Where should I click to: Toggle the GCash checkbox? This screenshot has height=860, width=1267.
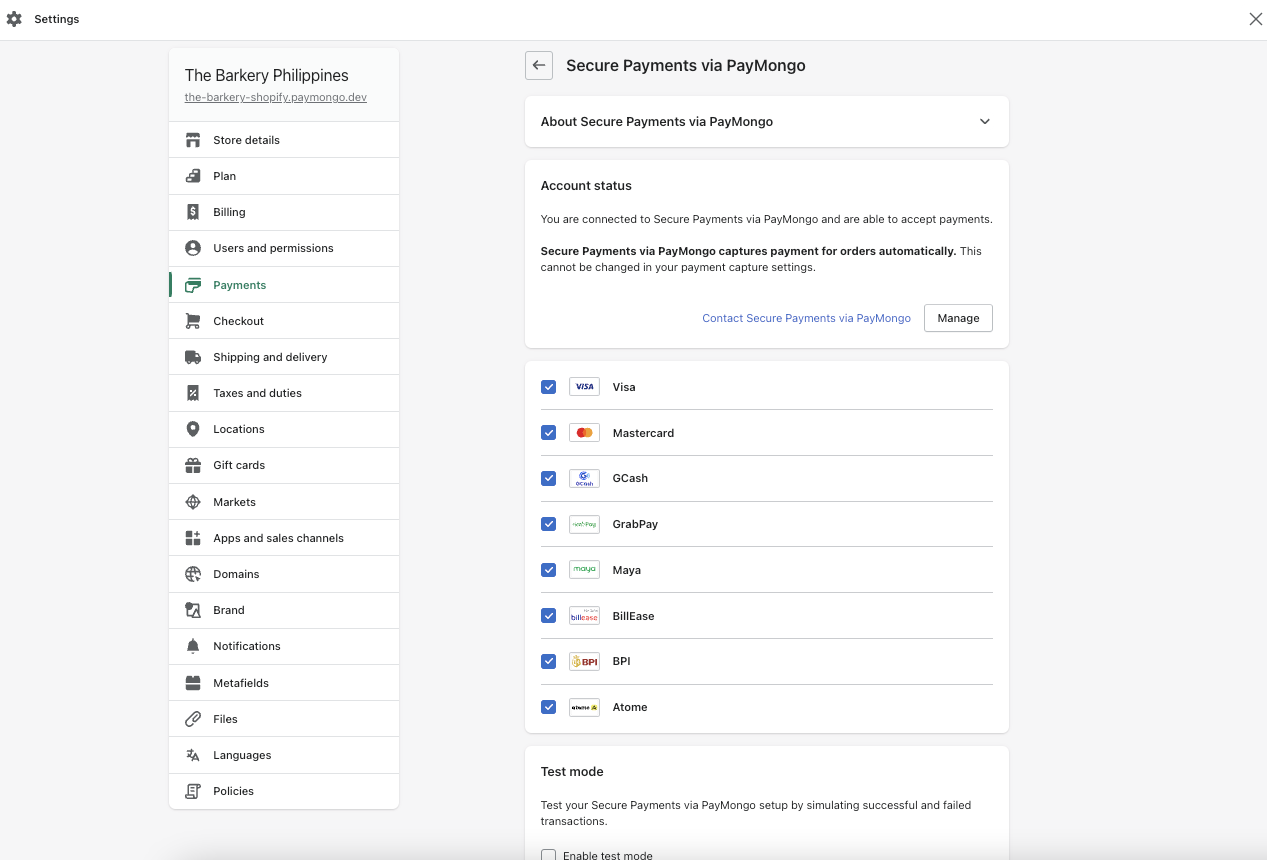[x=548, y=478]
